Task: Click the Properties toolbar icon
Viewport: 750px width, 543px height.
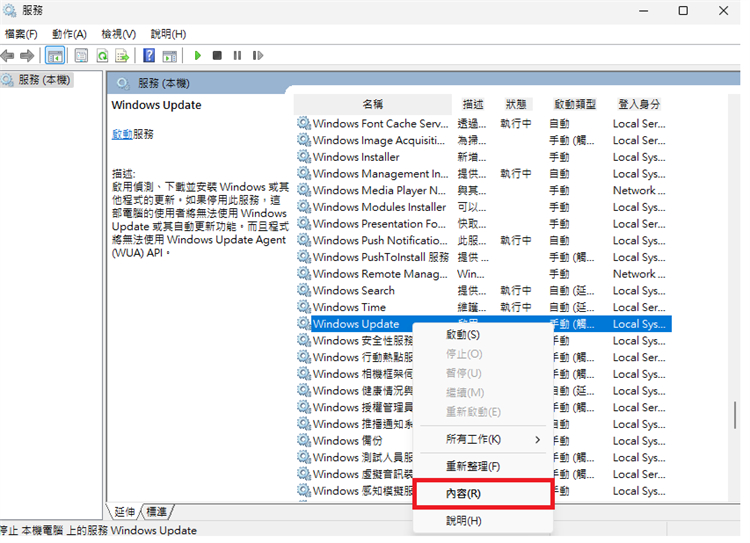Action: coord(81,56)
